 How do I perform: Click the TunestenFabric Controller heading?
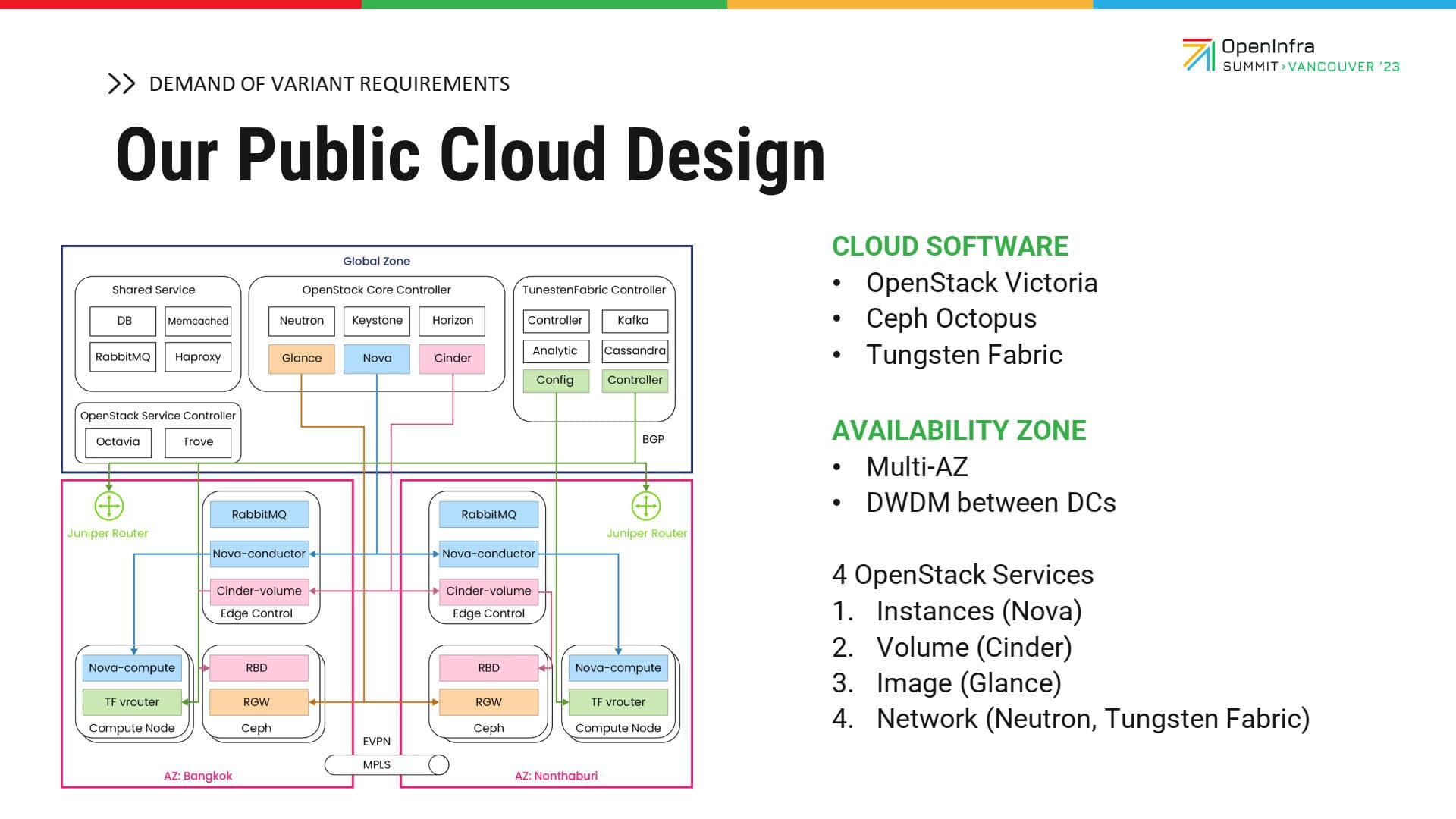[x=594, y=290]
